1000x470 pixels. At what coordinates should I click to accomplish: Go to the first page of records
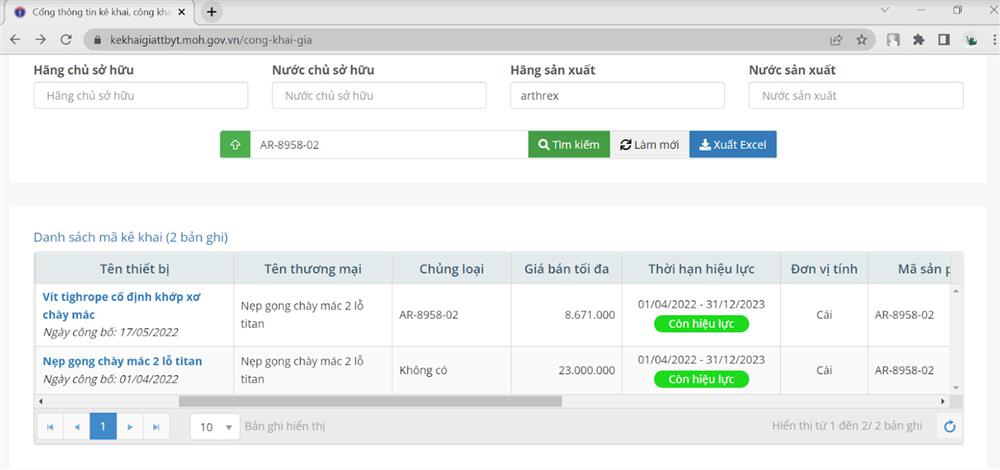(49, 427)
